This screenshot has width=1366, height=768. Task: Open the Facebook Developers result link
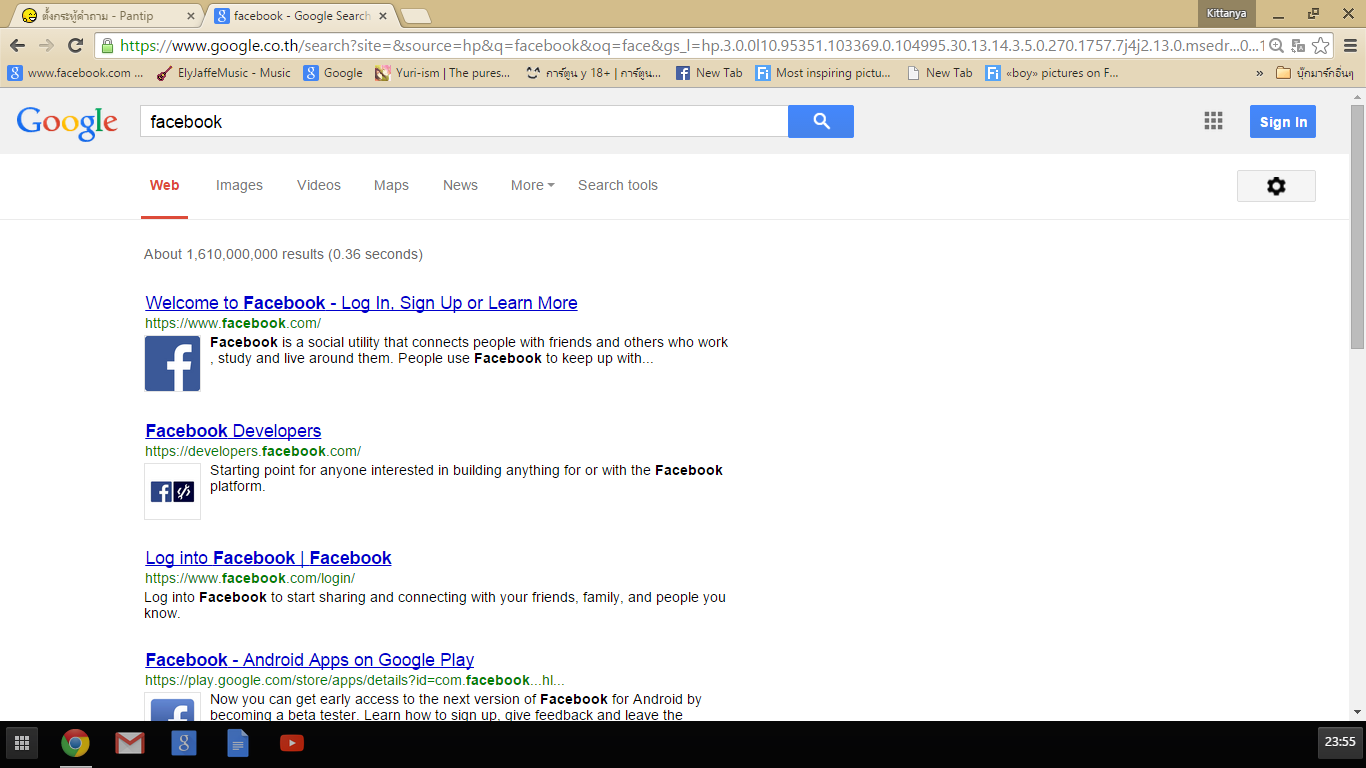pyautogui.click(x=233, y=431)
